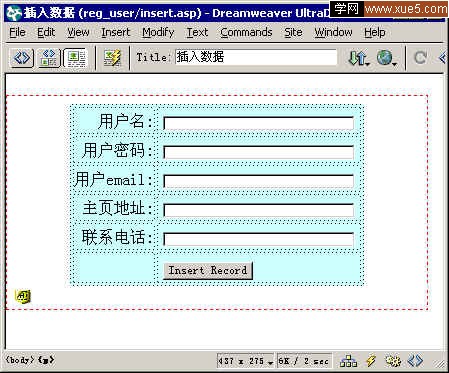449x373 pixels.
Task: Click the gear behaviors launcher icon
Action: [393, 361]
